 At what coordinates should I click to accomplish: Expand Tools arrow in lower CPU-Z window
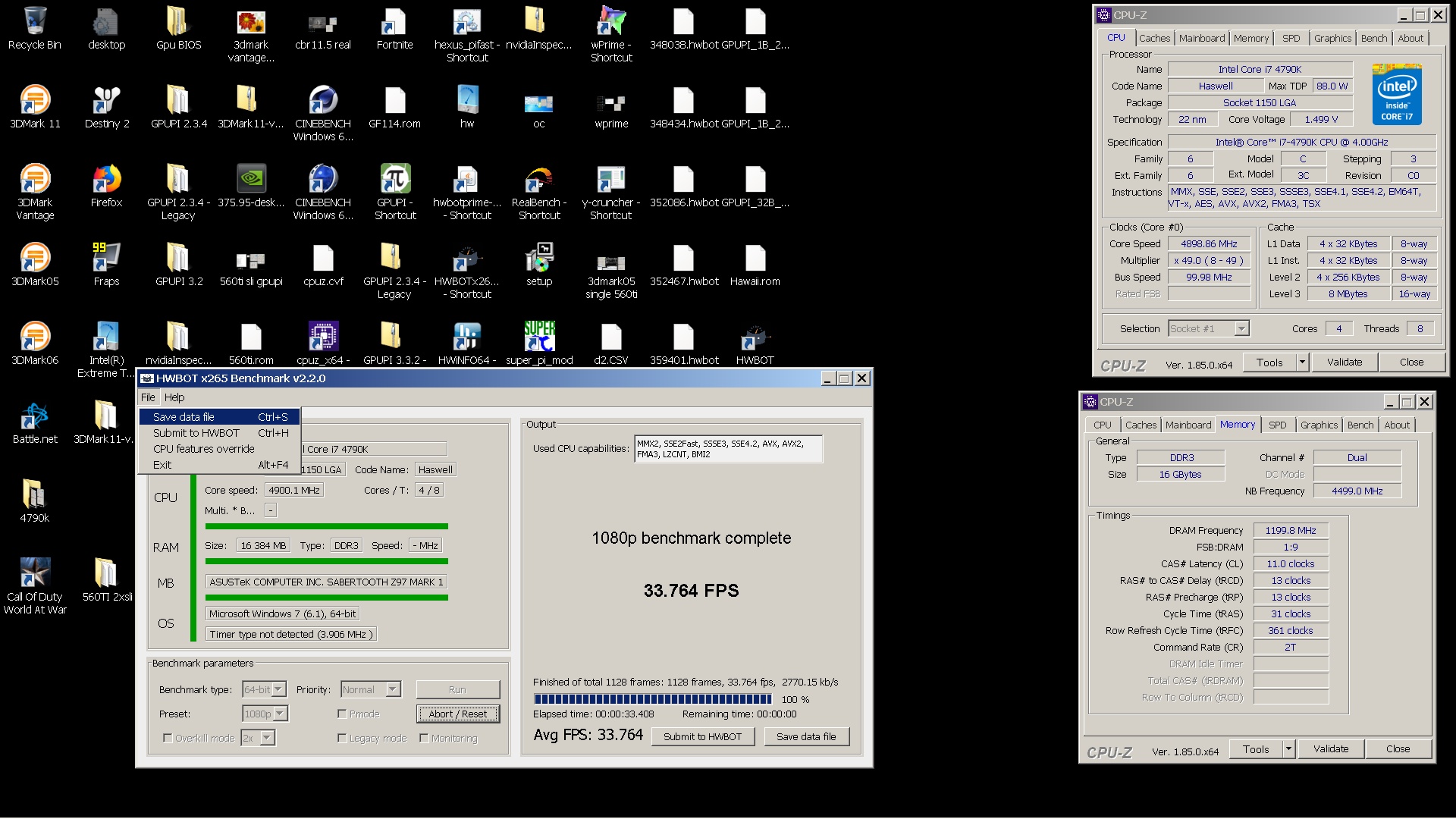pyautogui.click(x=1288, y=749)
